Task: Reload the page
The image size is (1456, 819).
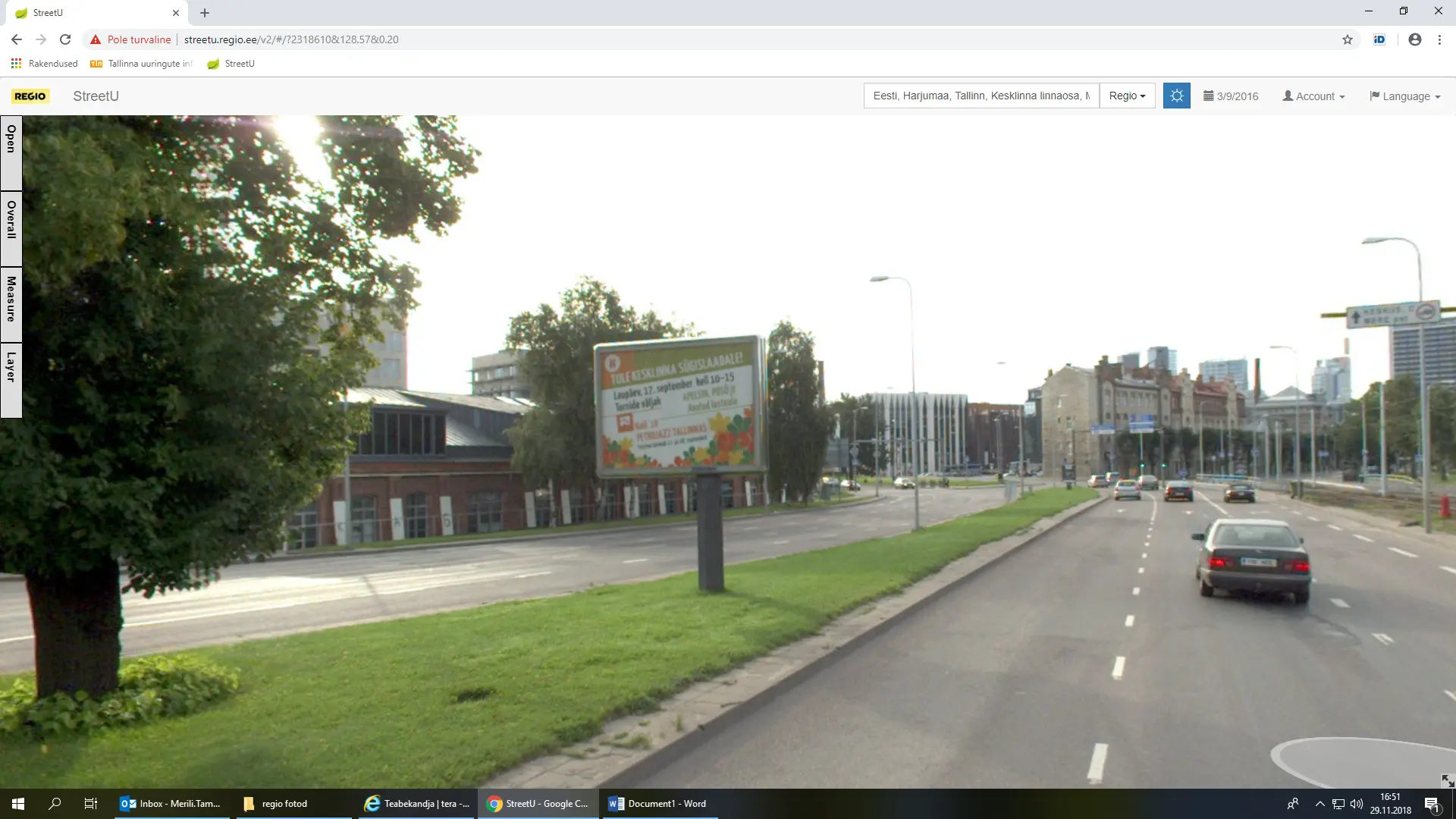Action: pyautogui.click(x=65, y=39)
